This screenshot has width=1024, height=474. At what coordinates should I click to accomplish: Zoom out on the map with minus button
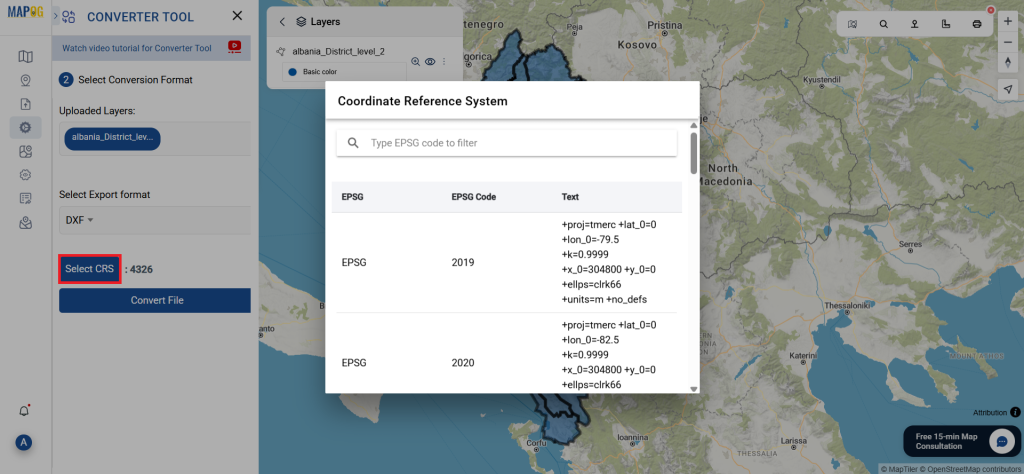[x=1008, y=41]
